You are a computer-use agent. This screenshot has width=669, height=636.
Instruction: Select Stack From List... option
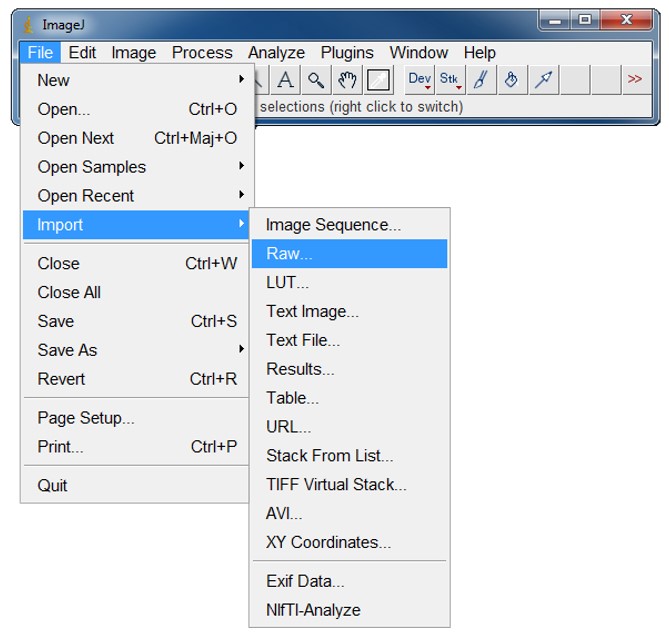tap(349, 456)
